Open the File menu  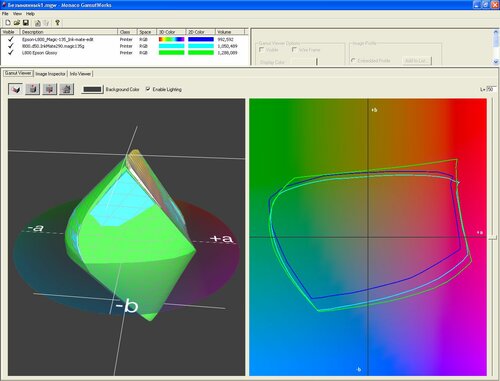5,14
